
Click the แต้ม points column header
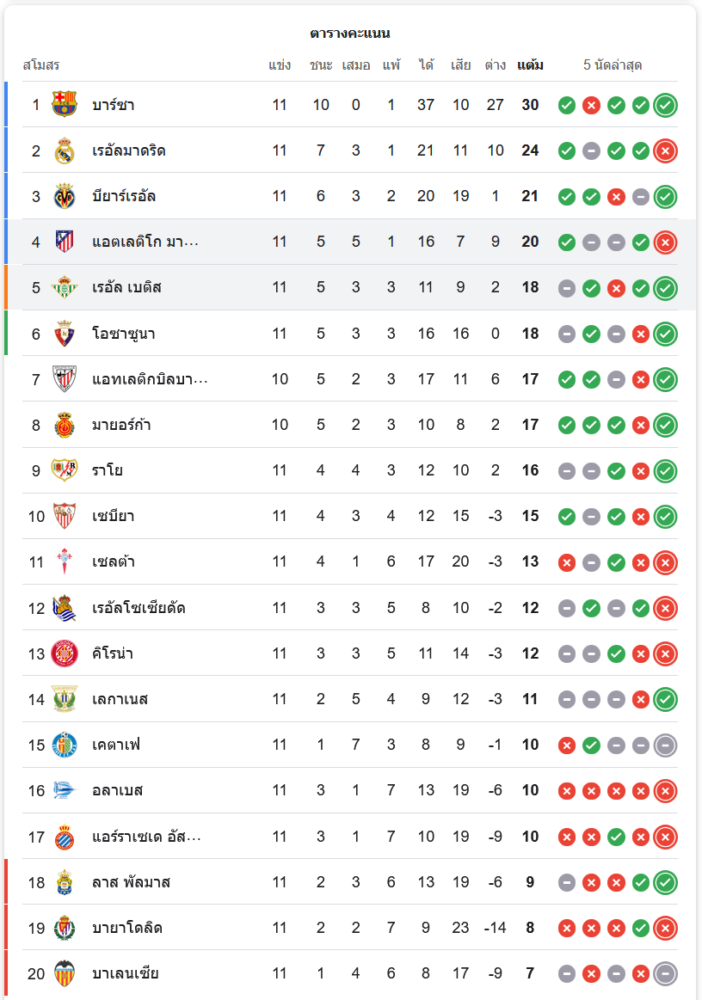(530, 66)
